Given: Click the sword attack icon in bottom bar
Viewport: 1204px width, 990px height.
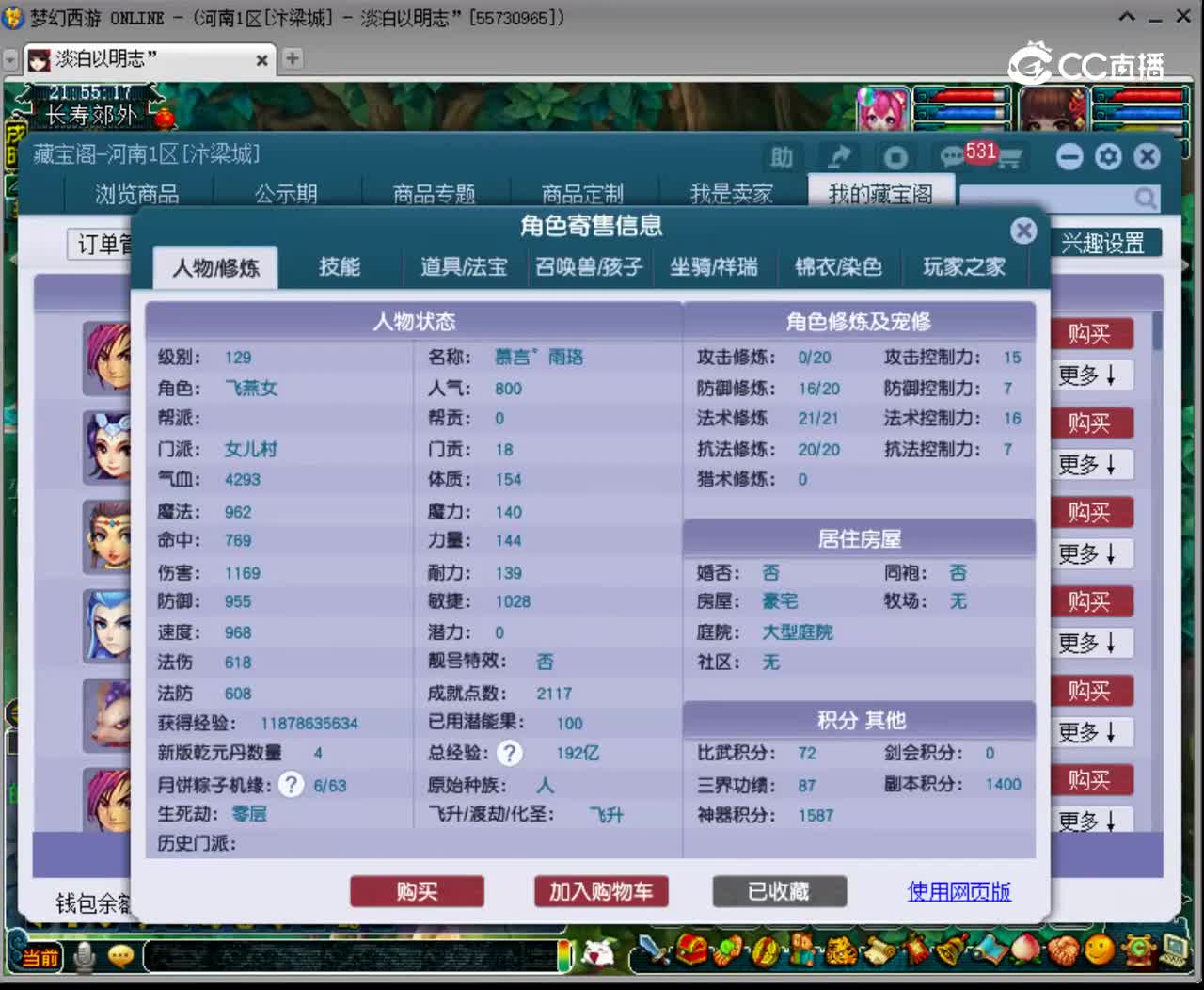Looking at the screenshot, I should pyautogui.click(x=654, y=950).
